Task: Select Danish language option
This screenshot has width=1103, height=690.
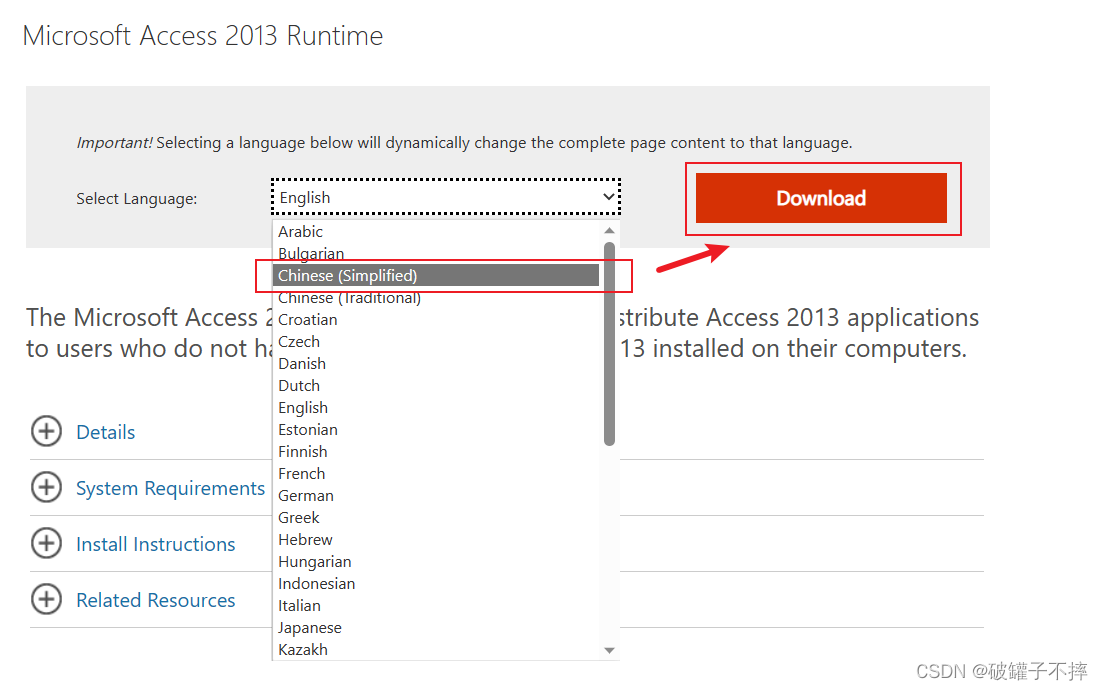Action: pyautogui.click(x=436, y=364)
